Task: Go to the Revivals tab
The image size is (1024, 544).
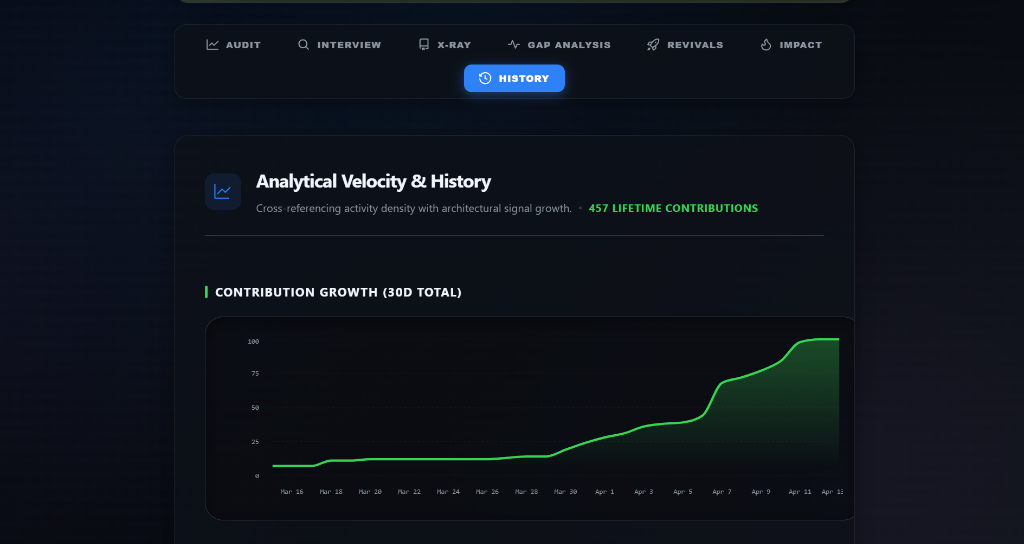Action: (685, 45)
